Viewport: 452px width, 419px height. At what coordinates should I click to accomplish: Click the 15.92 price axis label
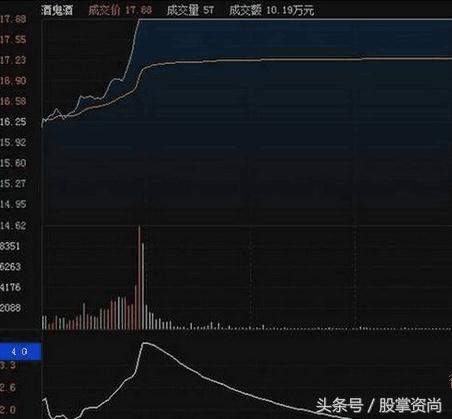13,142
